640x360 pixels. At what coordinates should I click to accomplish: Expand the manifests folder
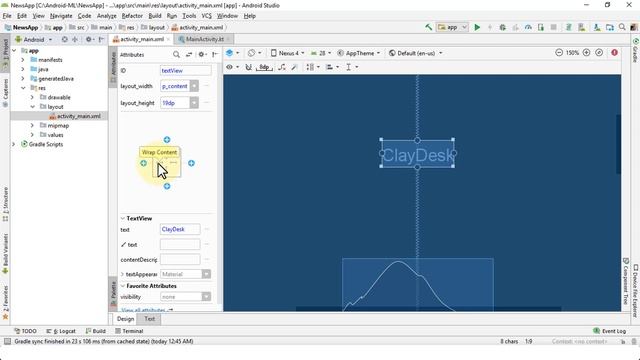23,60
